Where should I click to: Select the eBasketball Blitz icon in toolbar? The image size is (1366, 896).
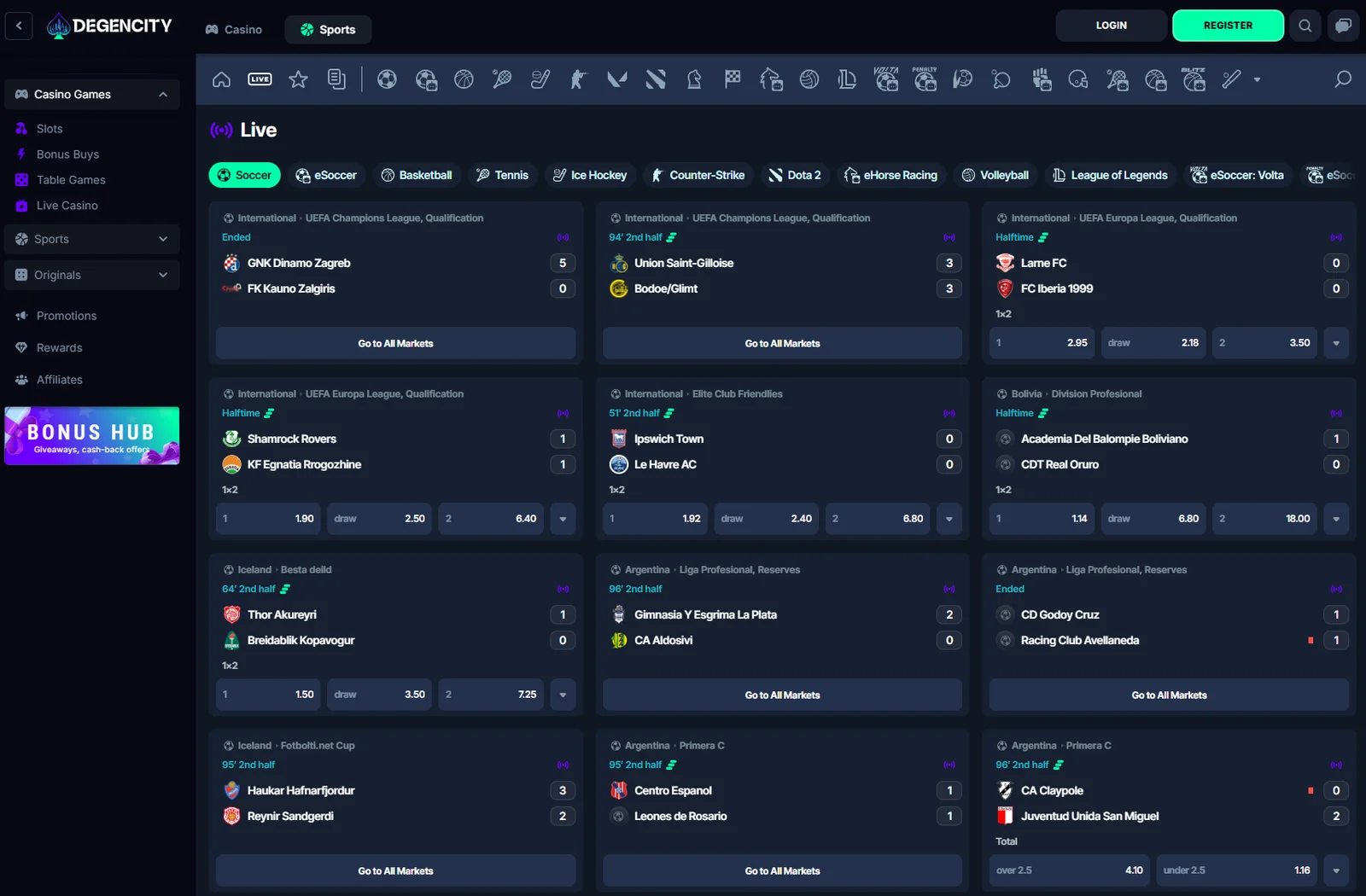tap(1194, 79)
